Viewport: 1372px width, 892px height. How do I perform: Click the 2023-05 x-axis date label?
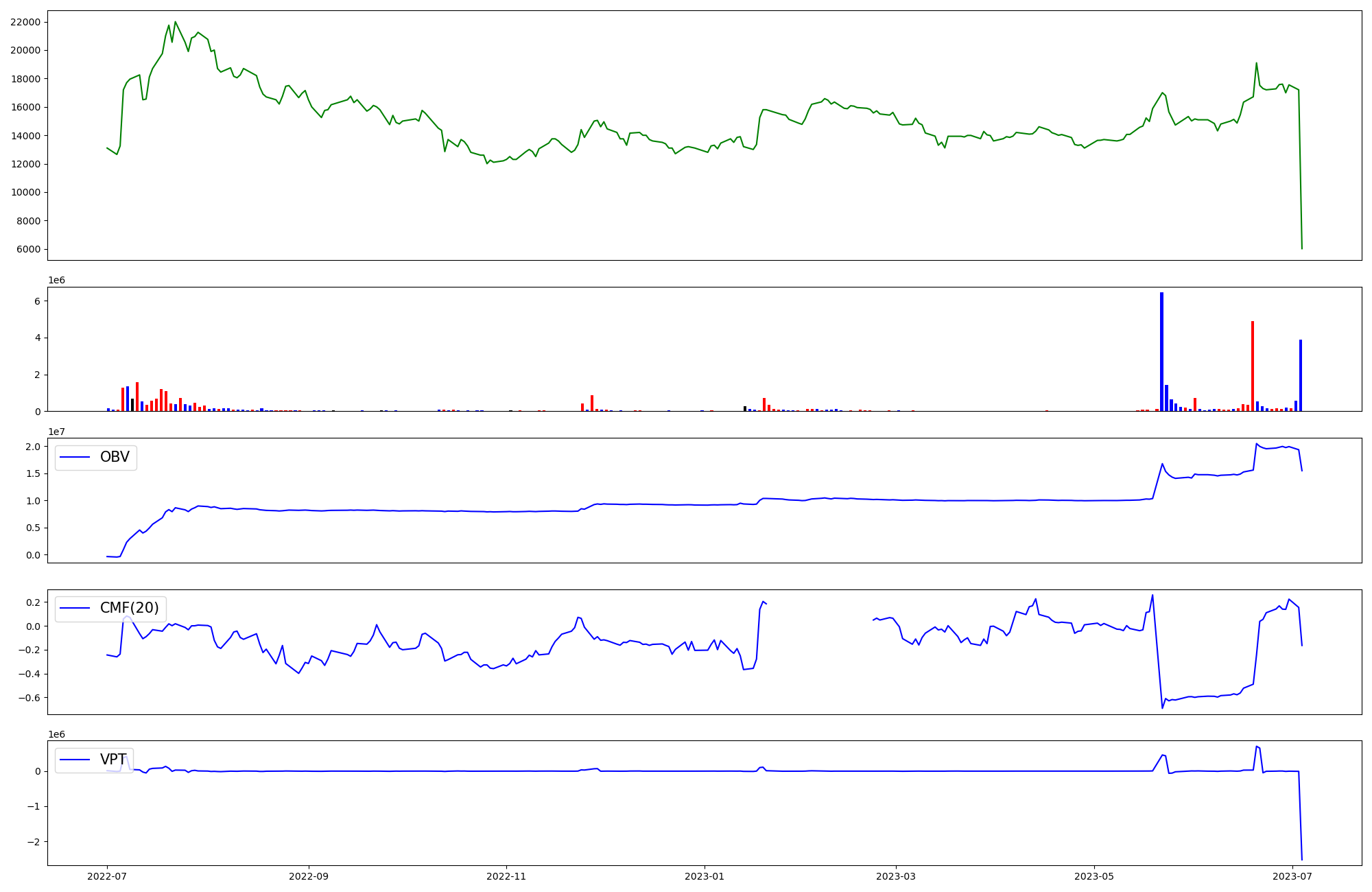point(1093,876)
